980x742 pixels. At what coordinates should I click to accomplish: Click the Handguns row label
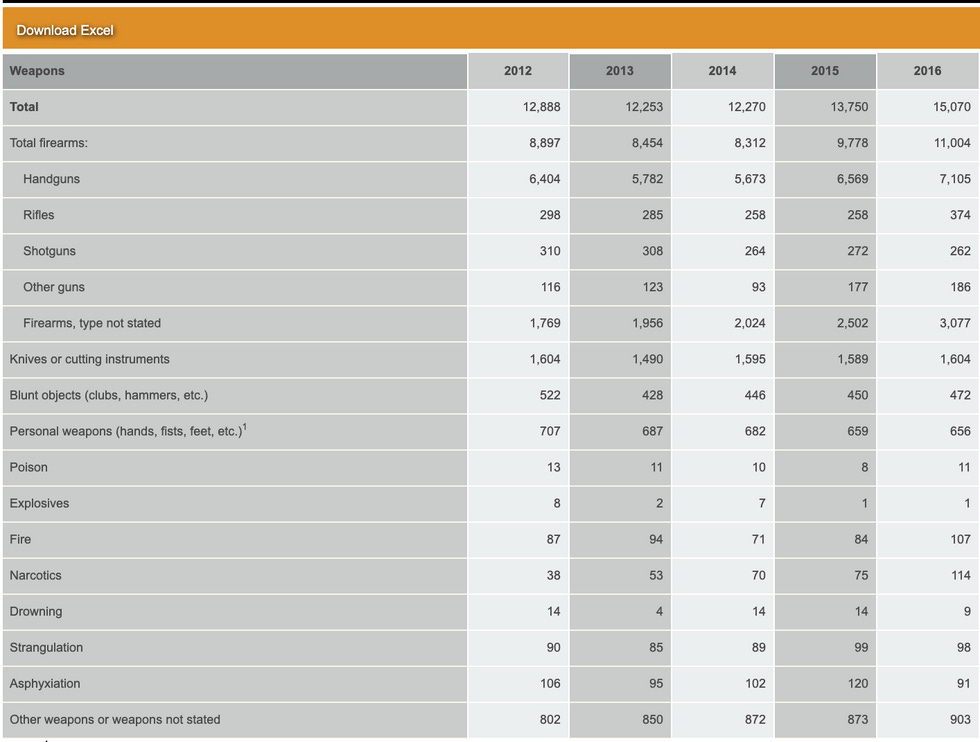tap(51, 179)
